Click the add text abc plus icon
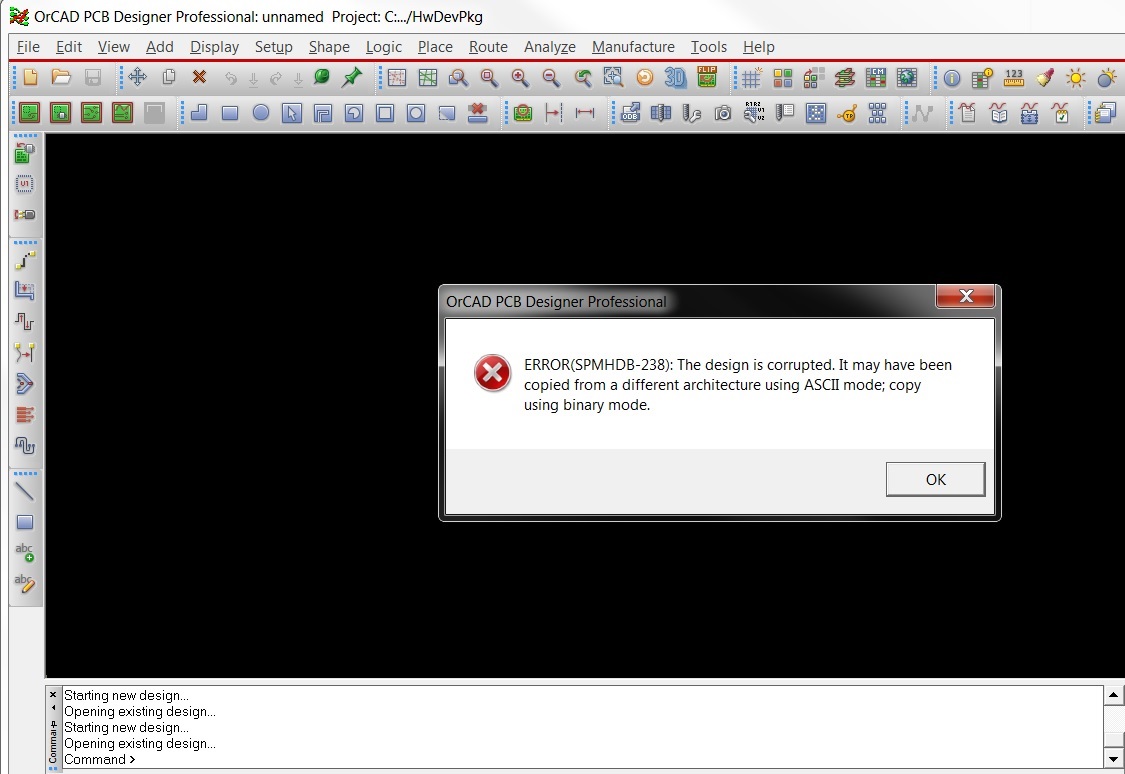The image size is (1125, 774). pos(24,552)
